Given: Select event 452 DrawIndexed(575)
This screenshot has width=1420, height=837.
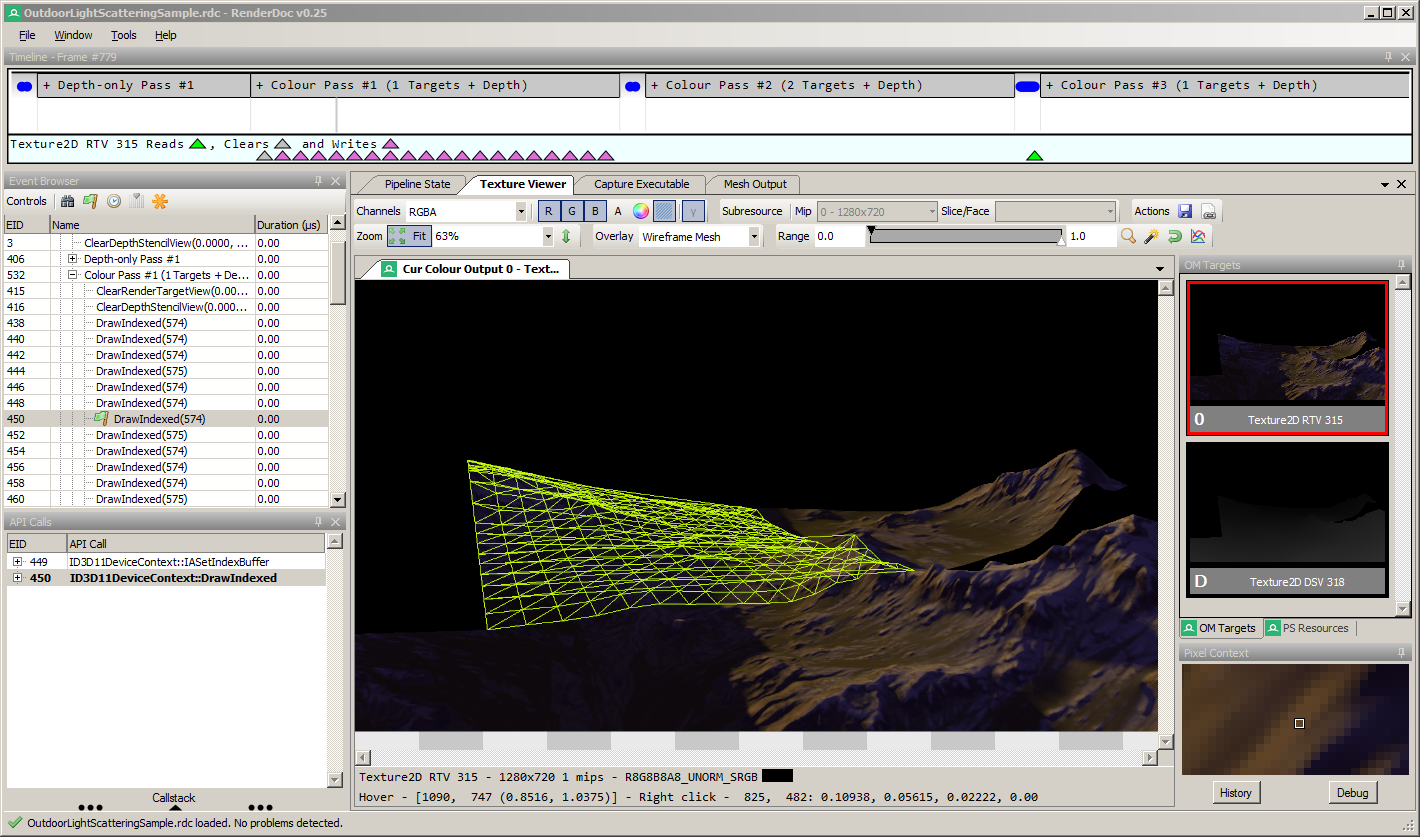Looking at the screenshot, I should coord(166,435).
